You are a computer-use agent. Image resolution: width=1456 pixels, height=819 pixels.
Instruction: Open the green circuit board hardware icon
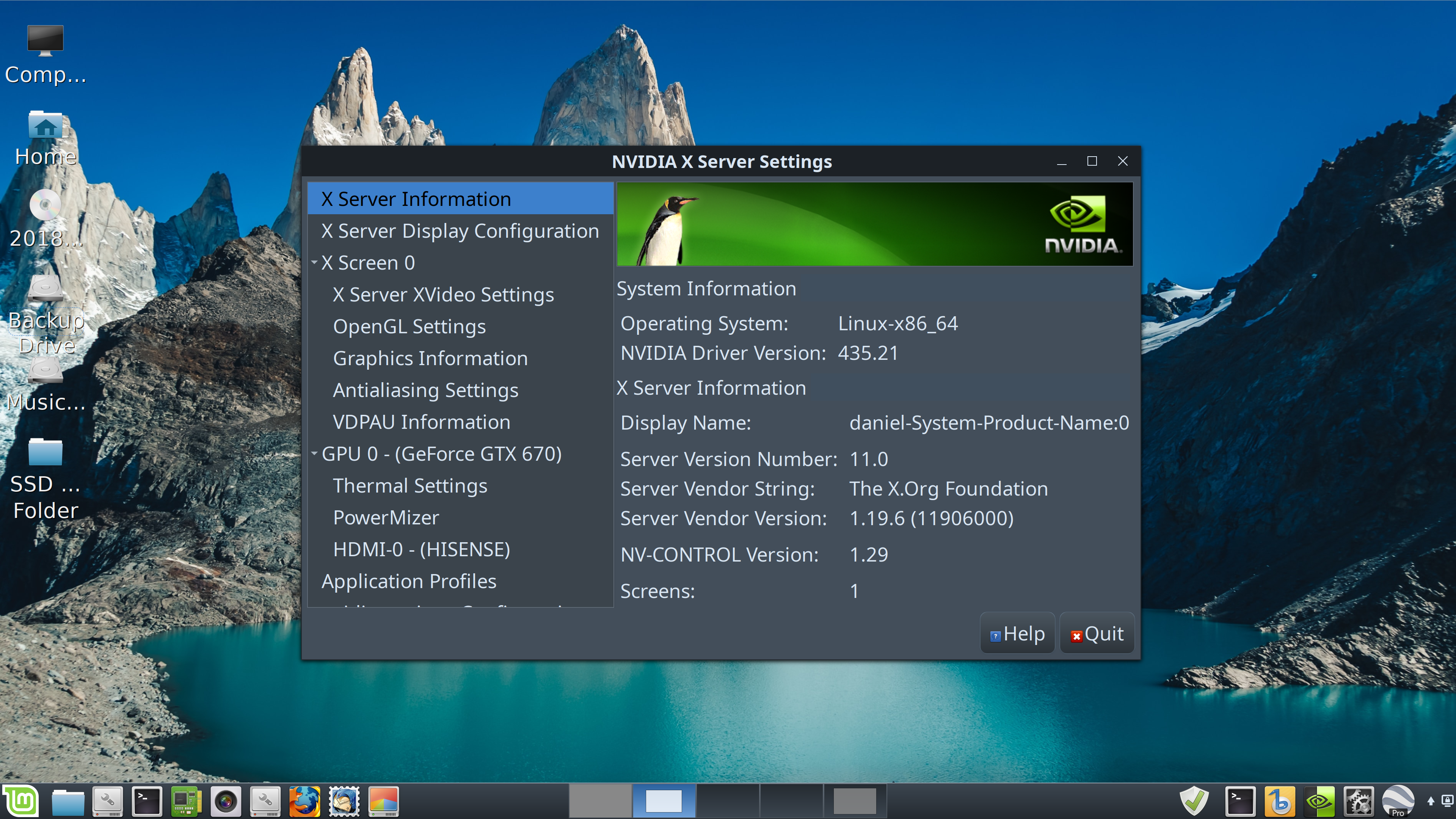[x=186, y=801]
